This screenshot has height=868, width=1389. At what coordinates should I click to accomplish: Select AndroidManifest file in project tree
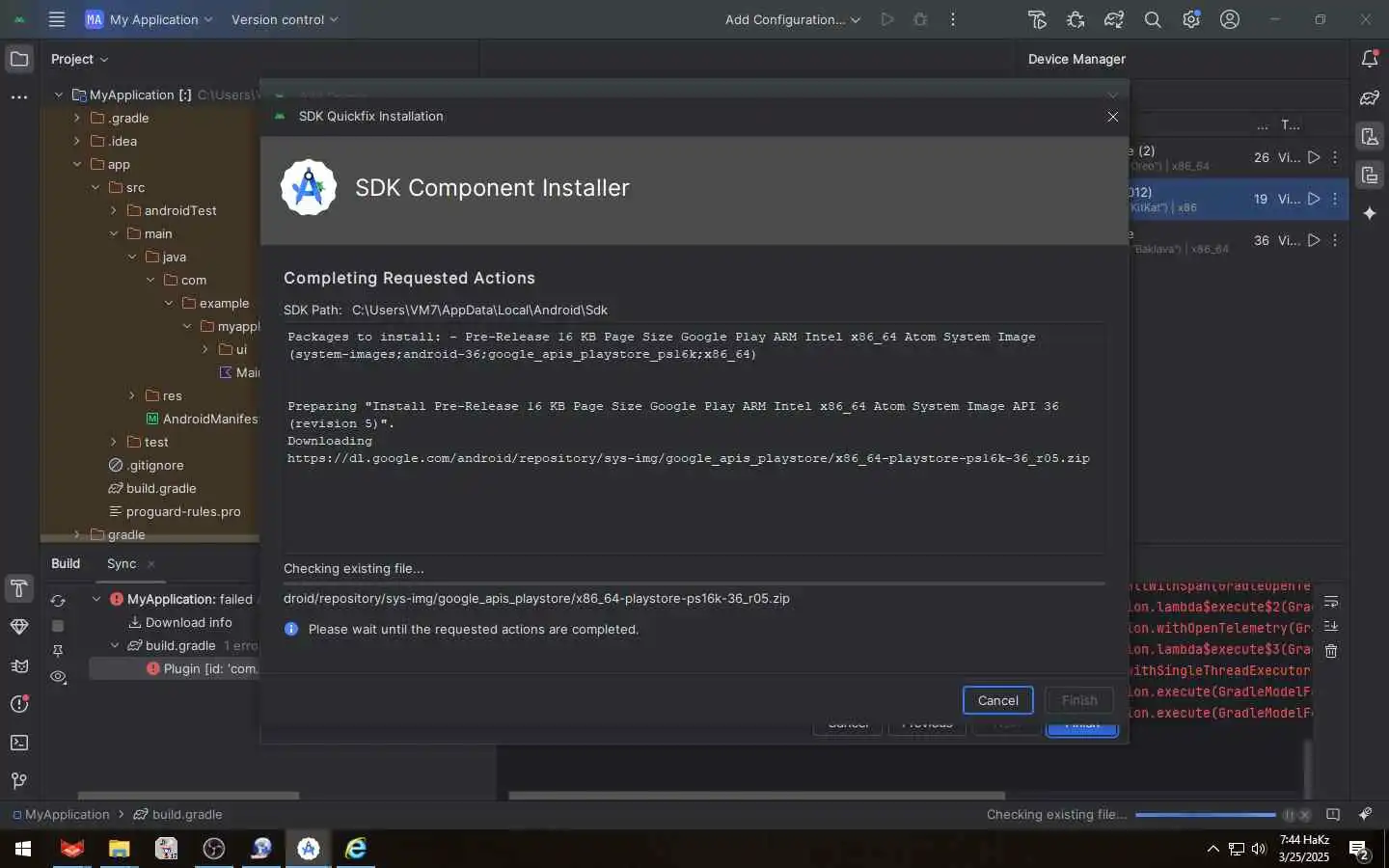tap(203, 419)
